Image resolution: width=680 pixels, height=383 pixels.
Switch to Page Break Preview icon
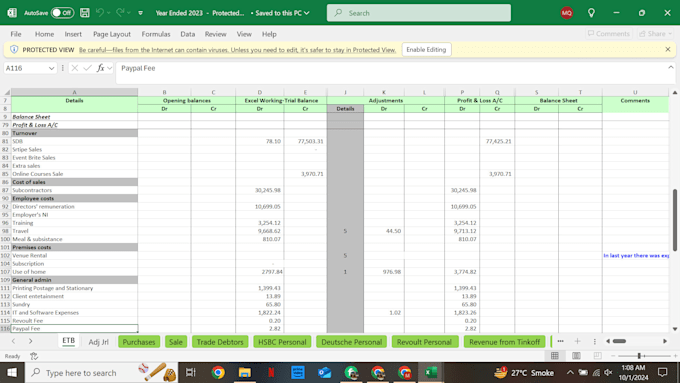click(597, 356)
